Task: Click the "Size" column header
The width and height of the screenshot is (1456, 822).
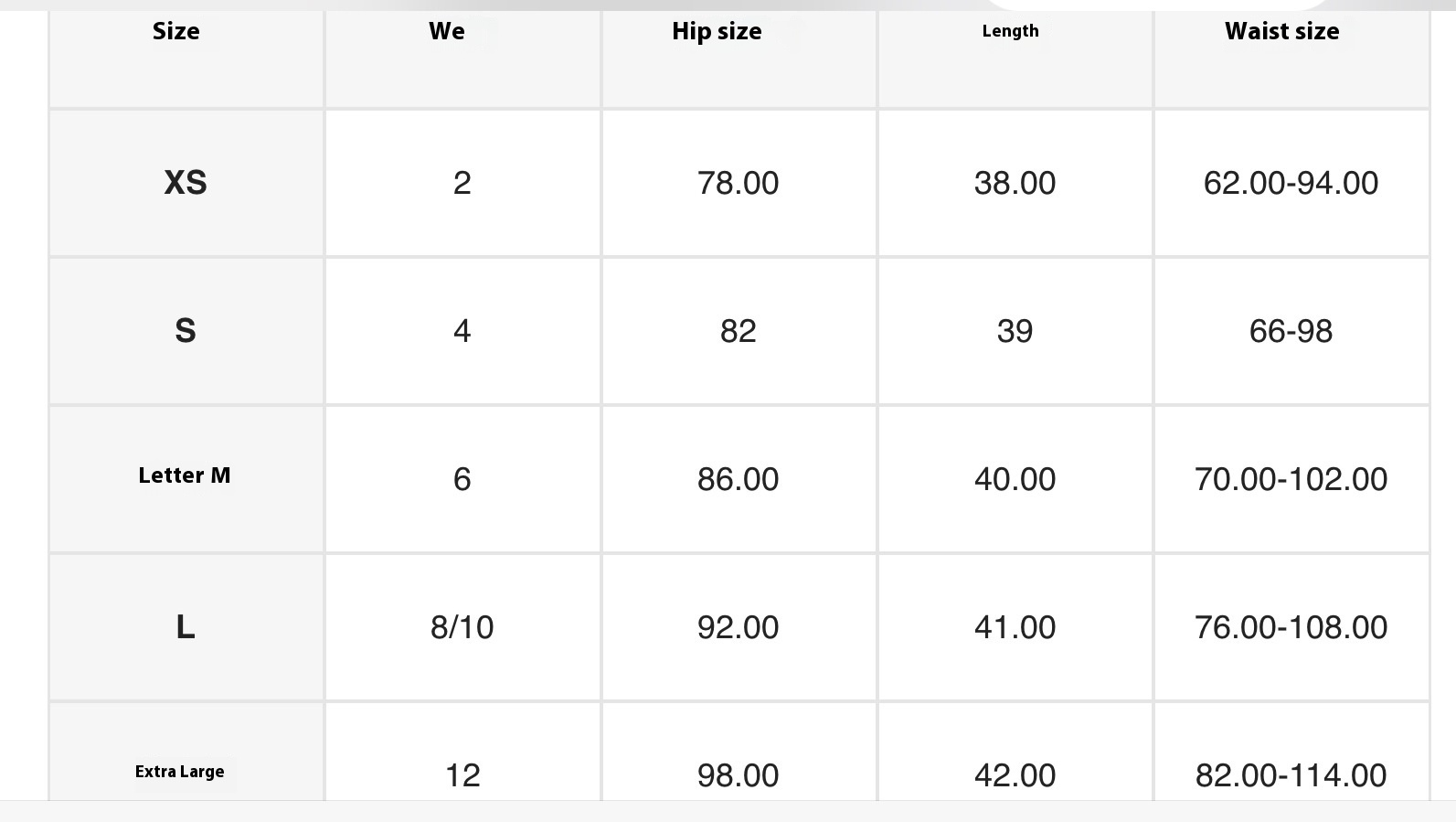Action: click(x=176, y=31)
